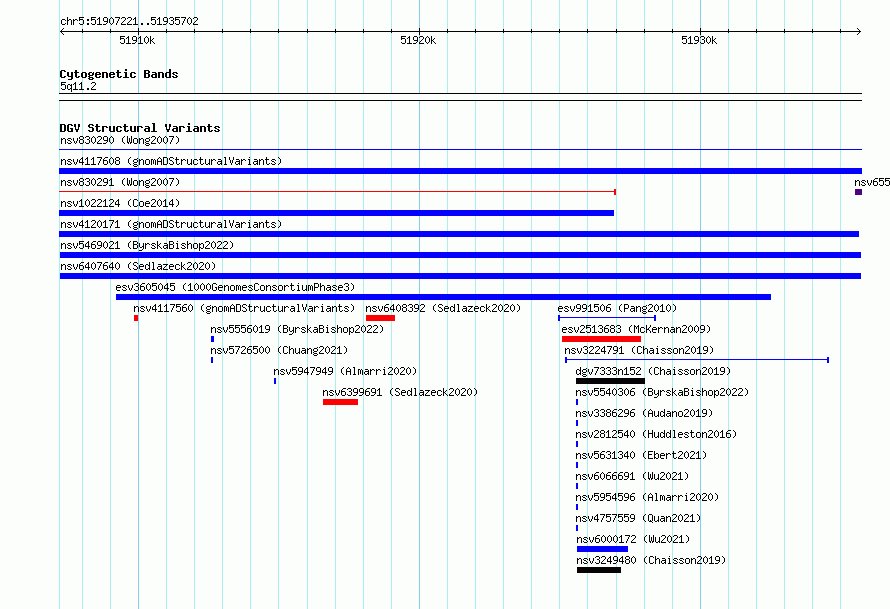
Task: Click nsv3249480 (Chaisson2019) label
Action: click(651, 560)
